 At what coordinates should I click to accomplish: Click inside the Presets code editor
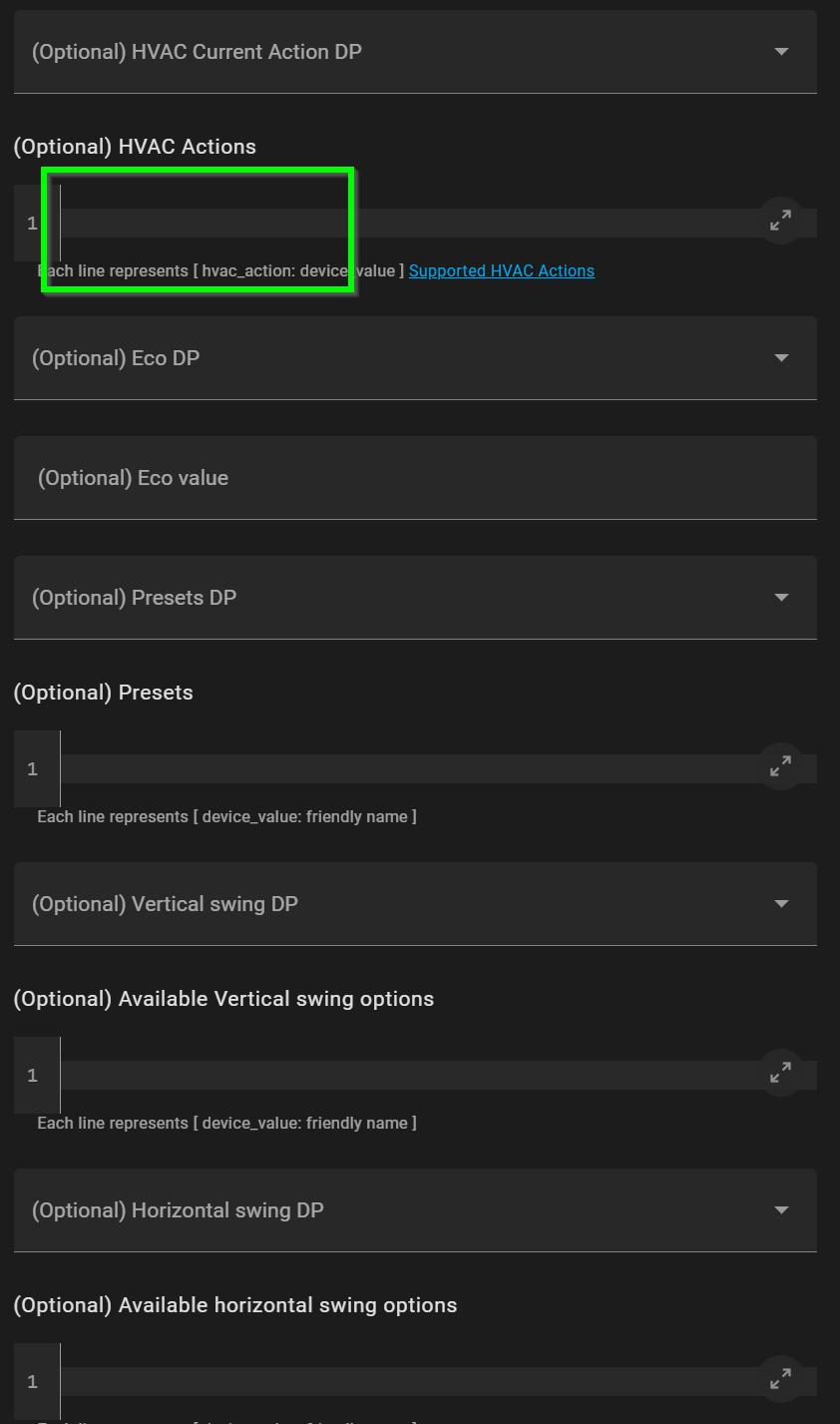tap(409, 768)
